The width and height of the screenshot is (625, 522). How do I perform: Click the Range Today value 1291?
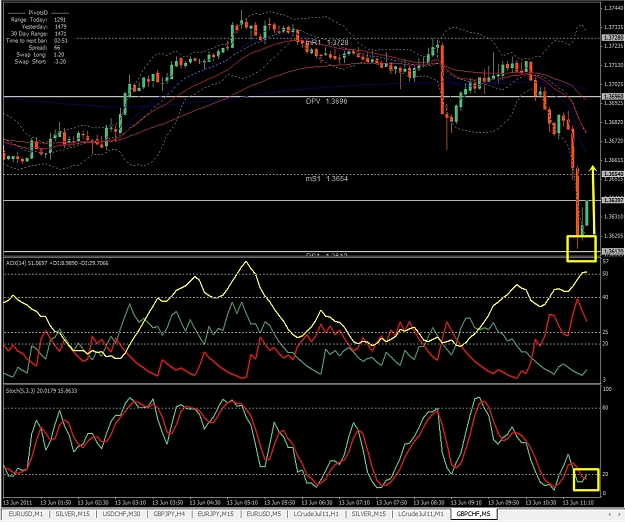point(60,20)
